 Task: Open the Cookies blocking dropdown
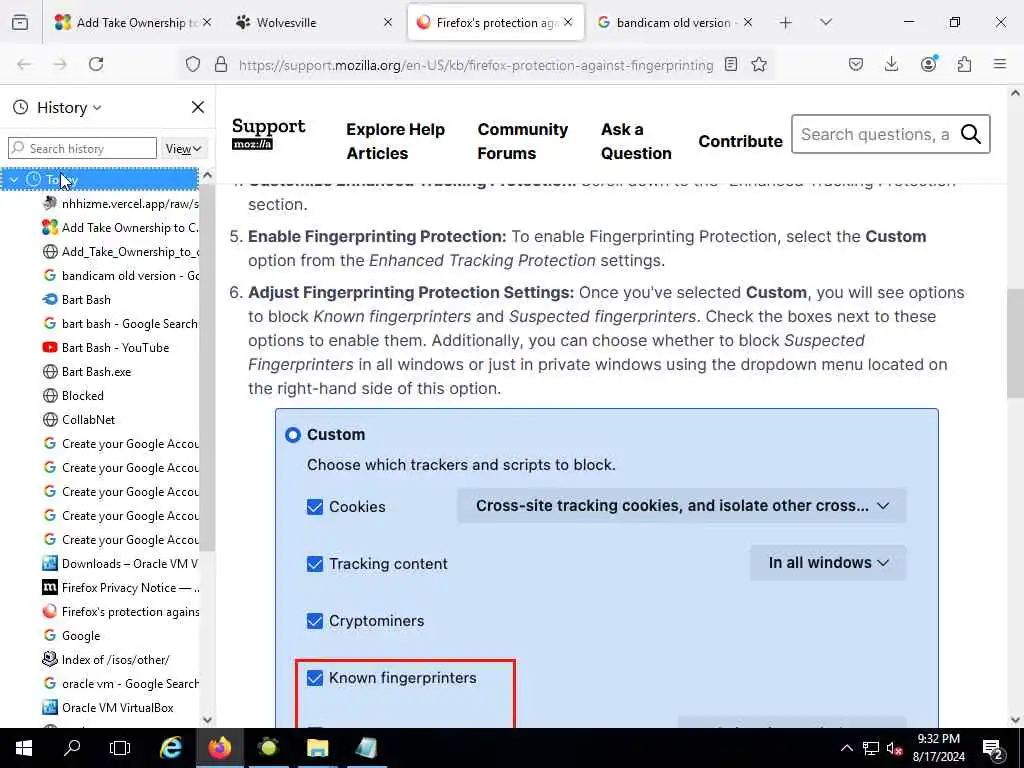(682, 506)
